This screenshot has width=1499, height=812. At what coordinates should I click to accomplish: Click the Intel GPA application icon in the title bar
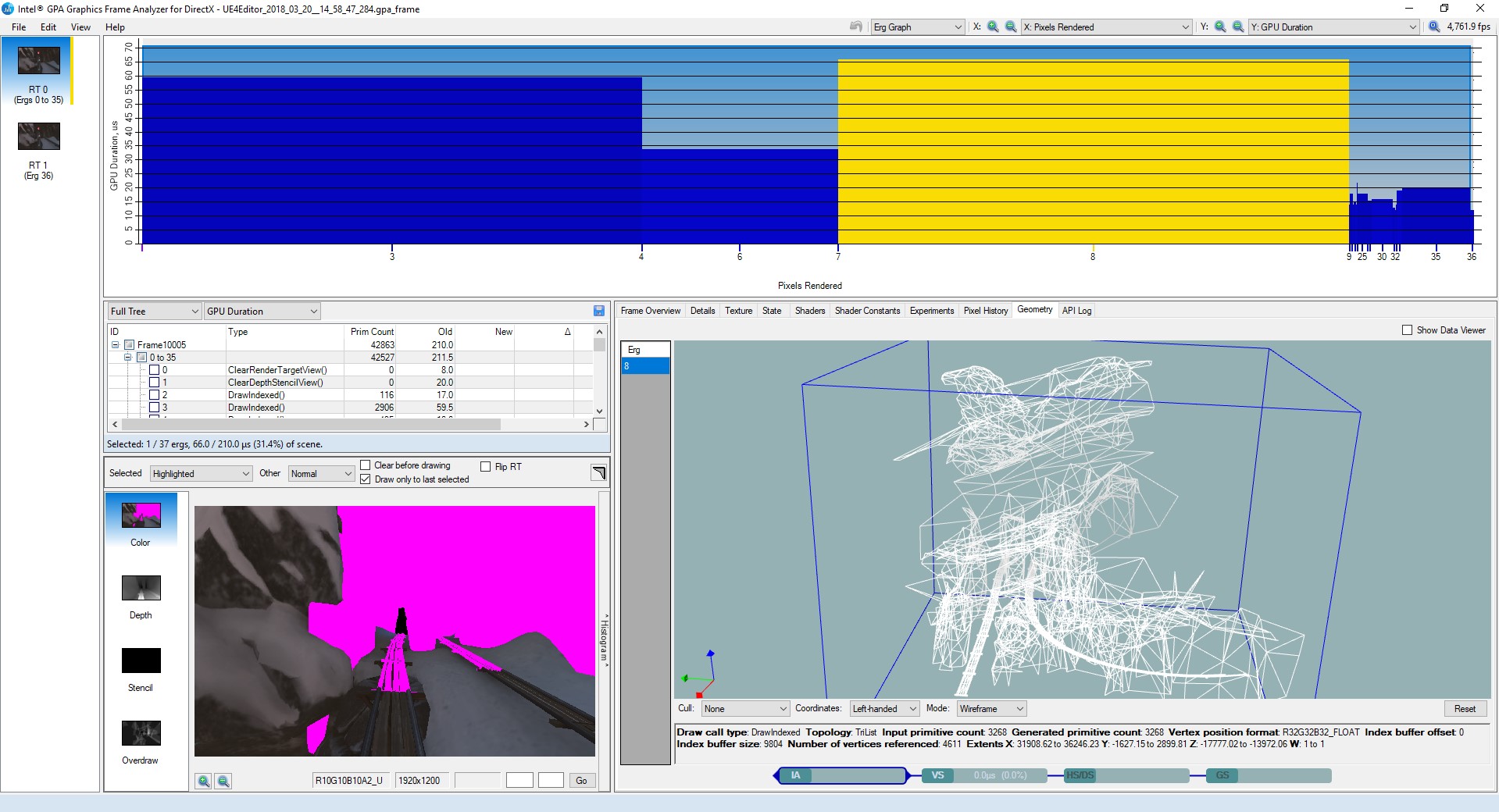pos(9,9)
